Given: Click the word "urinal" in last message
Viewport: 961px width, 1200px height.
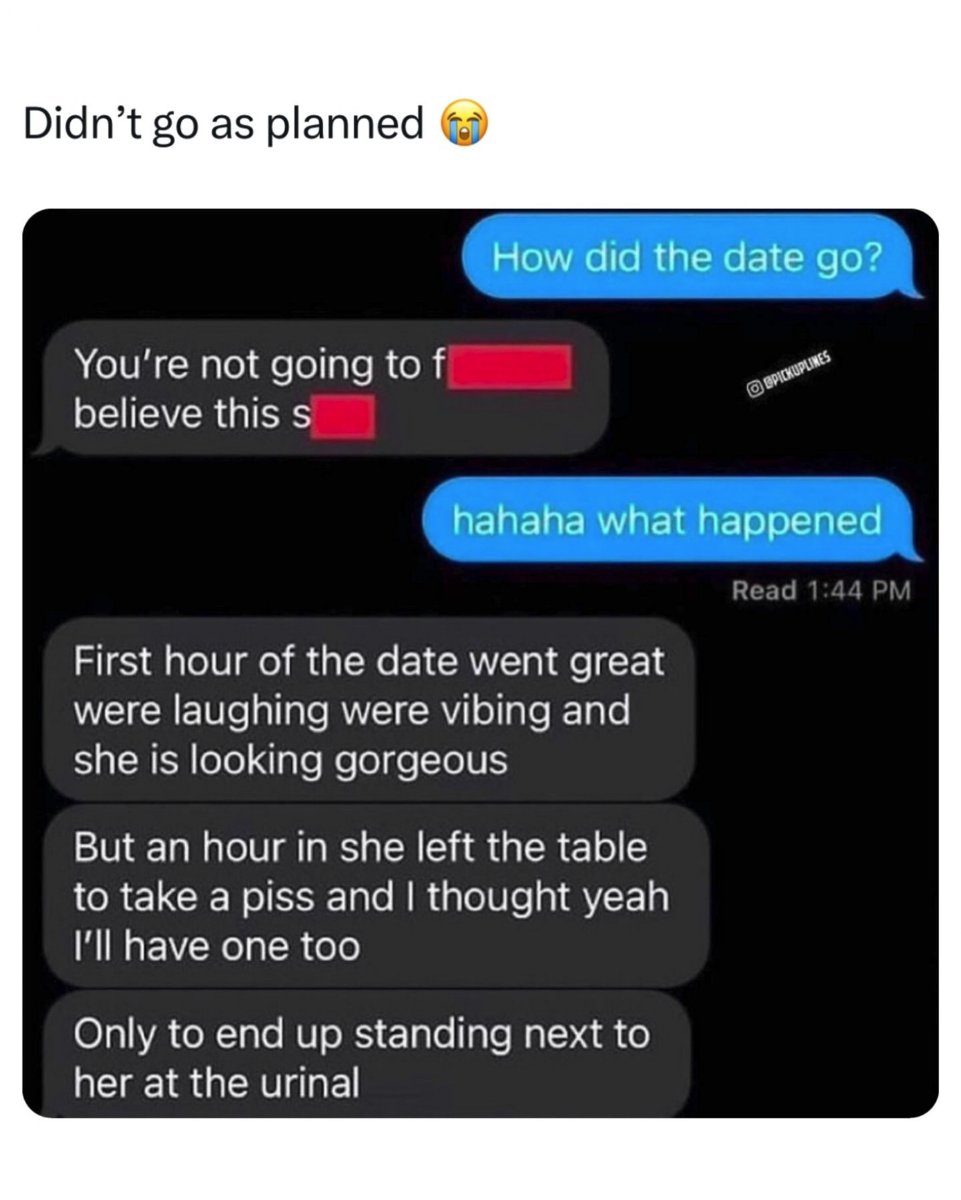Looking at the screenshot, I should pyautogui.click(x=309, y=1082).
